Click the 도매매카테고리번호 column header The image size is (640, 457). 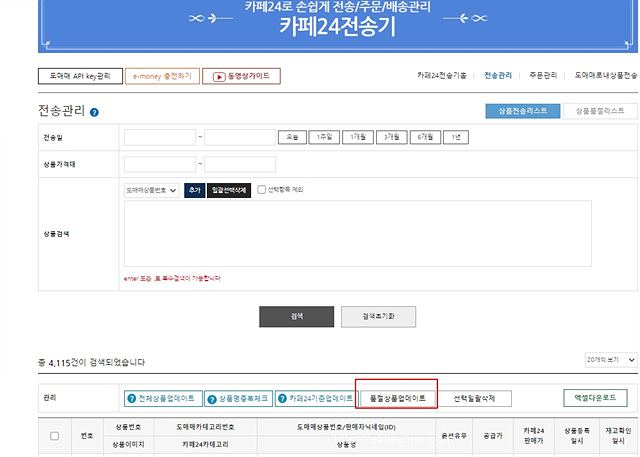pyautogui.click(x=205, y=427)
